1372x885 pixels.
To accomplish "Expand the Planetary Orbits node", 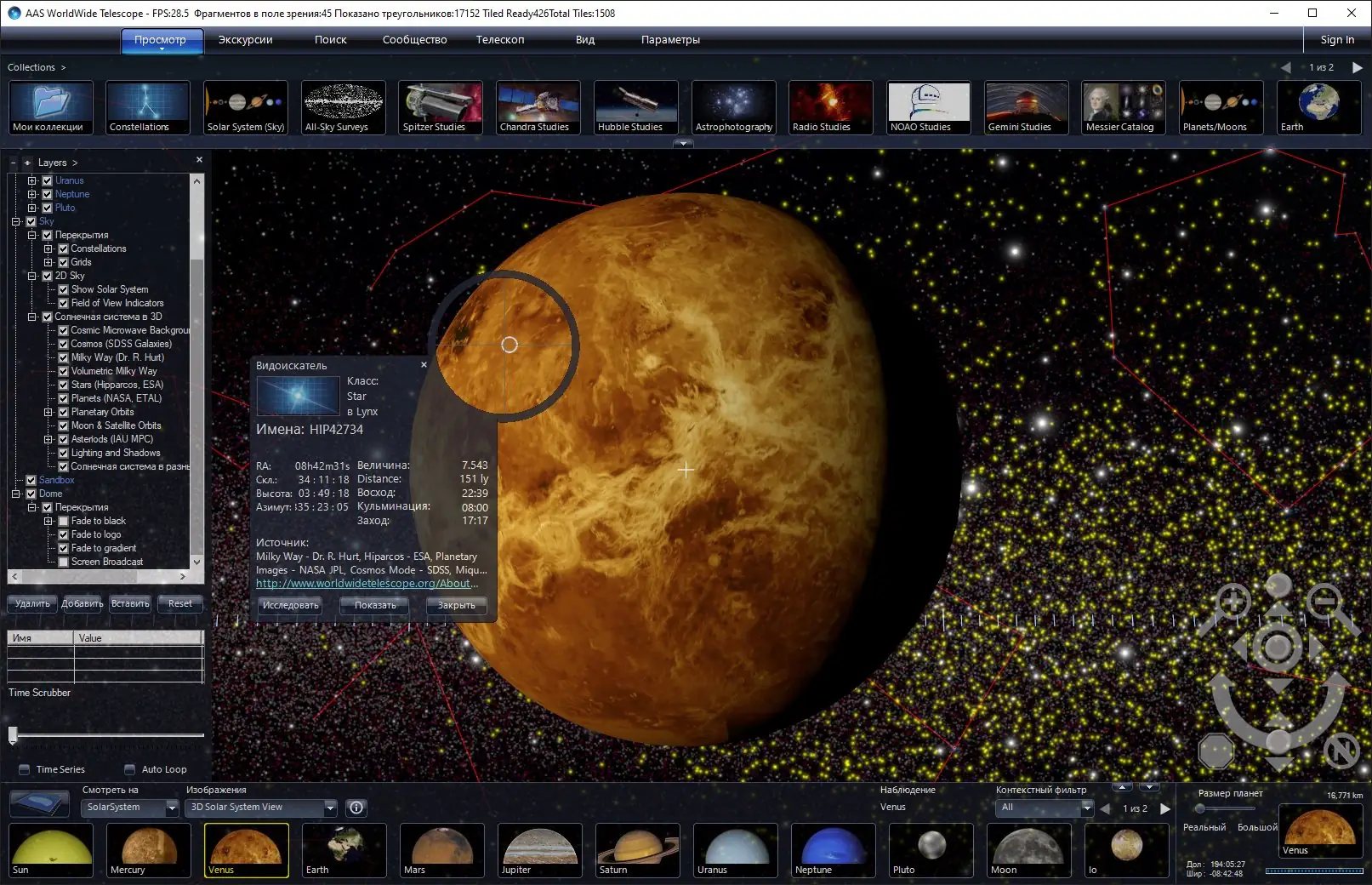I will coord(48,412).
